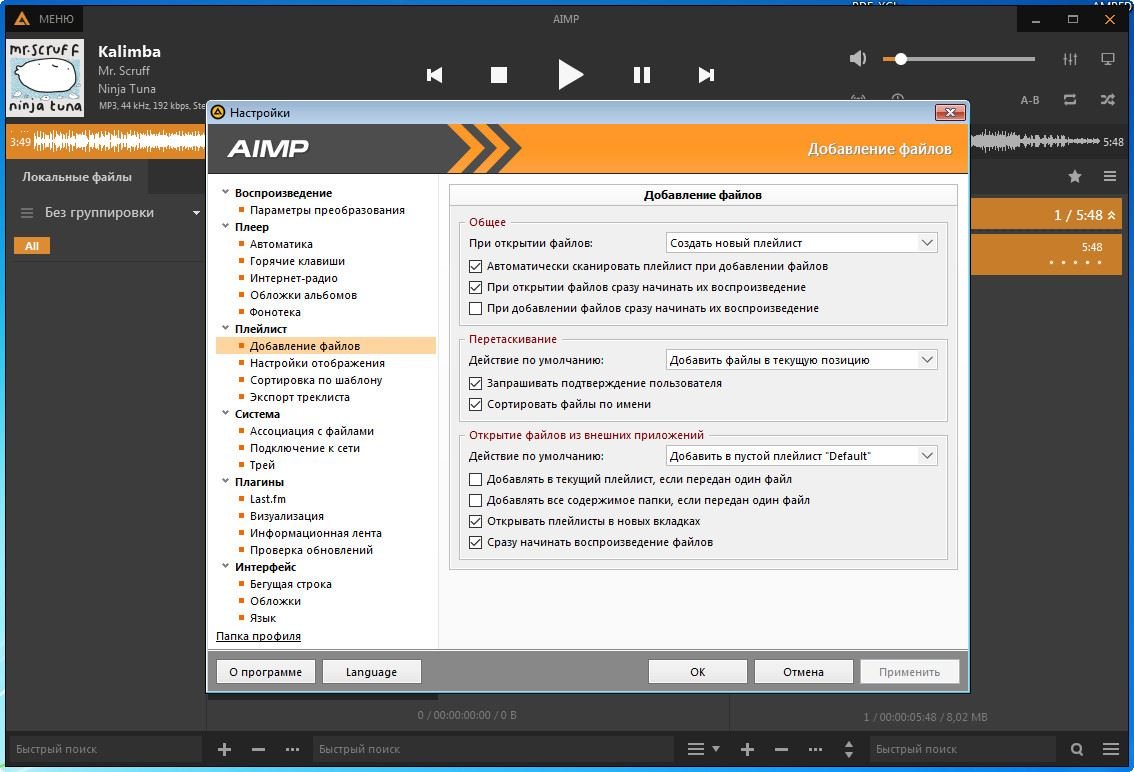Image resolution: width=1134 pixels, height=772 pixels.
Task: Open playlist list menu icon at the bottom
Action: point(702,750)
